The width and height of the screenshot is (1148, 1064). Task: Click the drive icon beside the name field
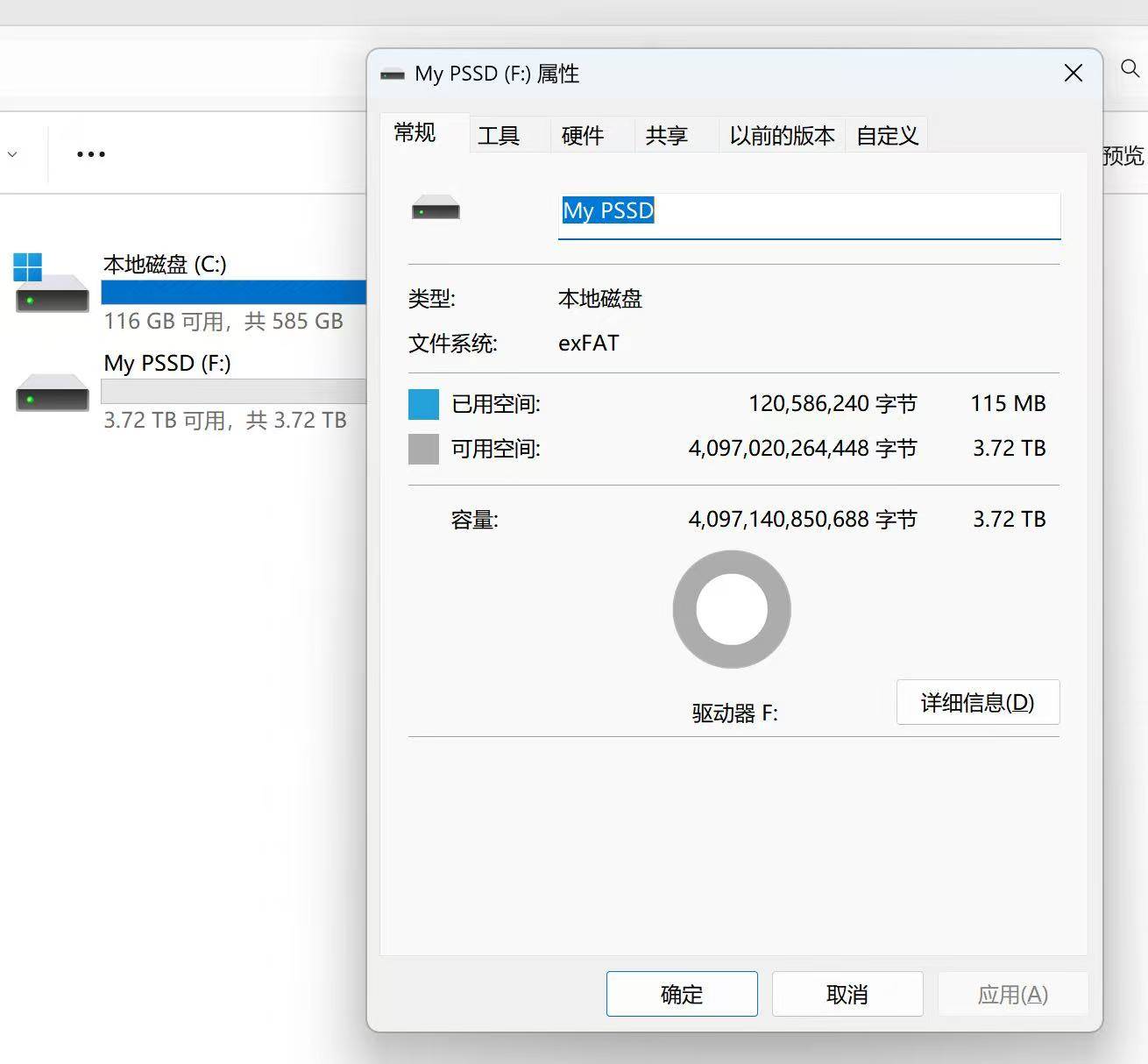pos(436,210)
